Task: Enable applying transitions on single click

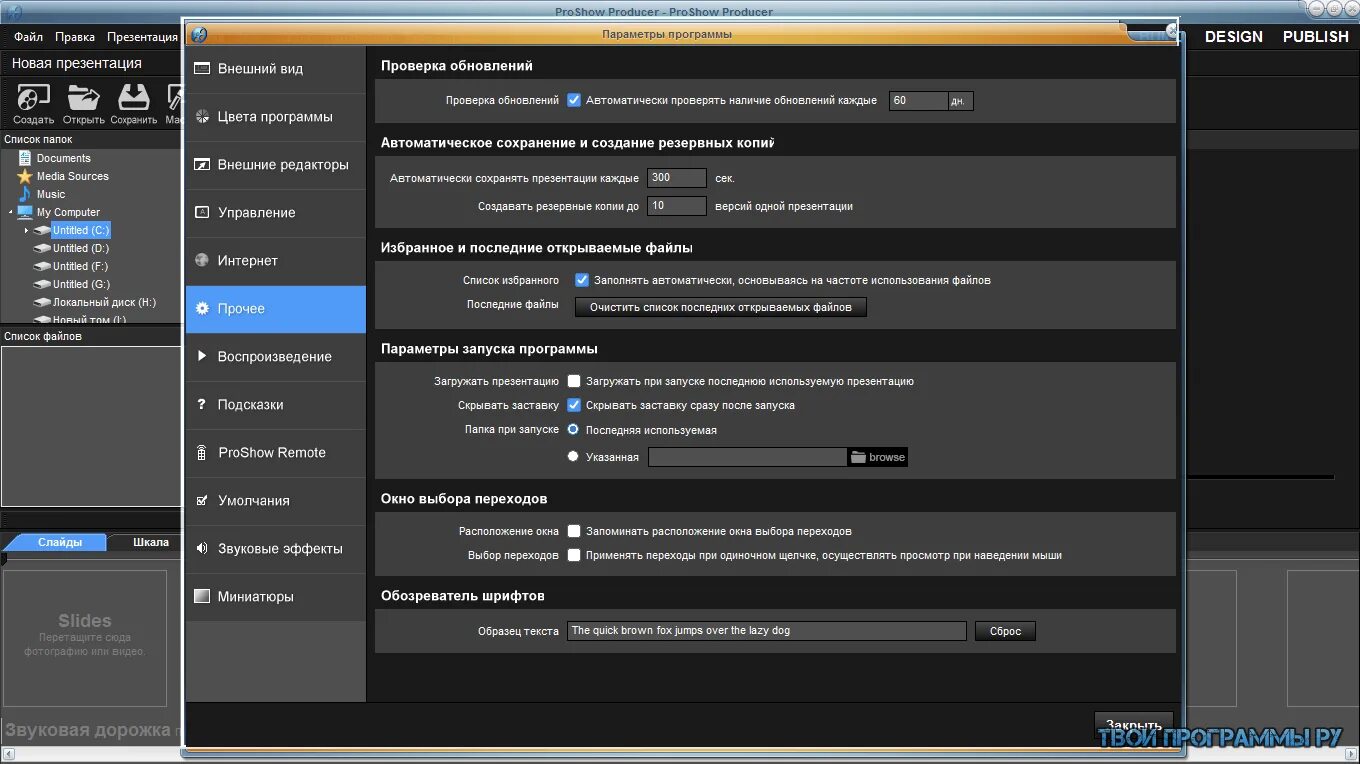Action: 574,555
